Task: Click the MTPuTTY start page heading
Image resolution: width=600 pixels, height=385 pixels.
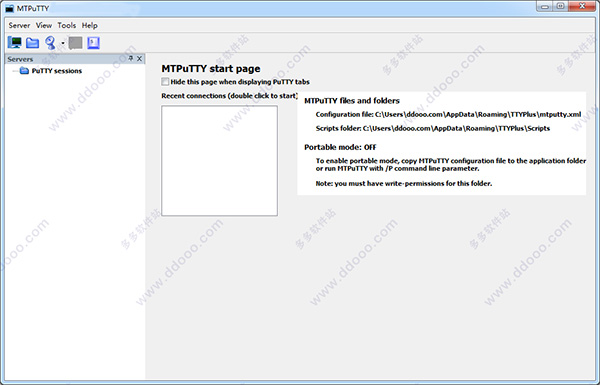Action: point(211,69)
